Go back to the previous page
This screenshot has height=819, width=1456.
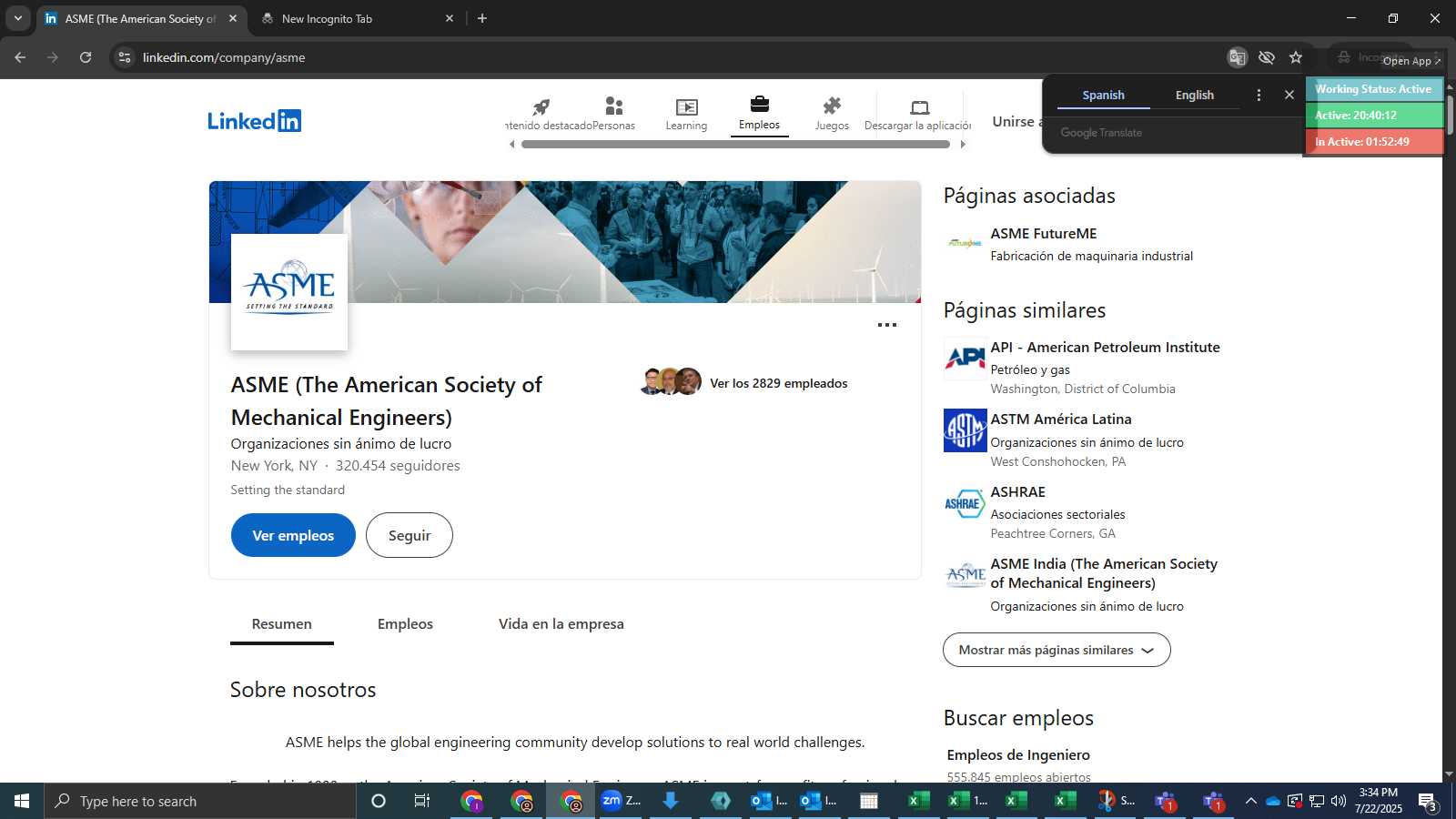(20, 57)
